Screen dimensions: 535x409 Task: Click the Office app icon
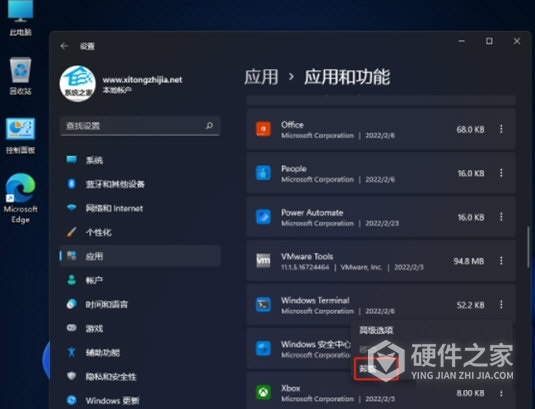[x=263, y=129]
